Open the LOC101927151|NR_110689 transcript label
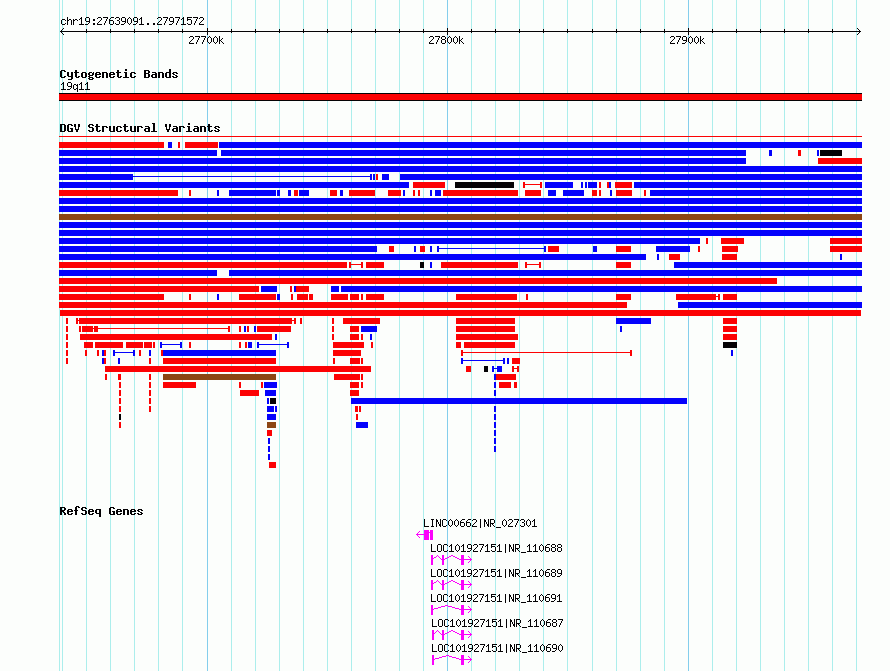 [x=497, y=573]
